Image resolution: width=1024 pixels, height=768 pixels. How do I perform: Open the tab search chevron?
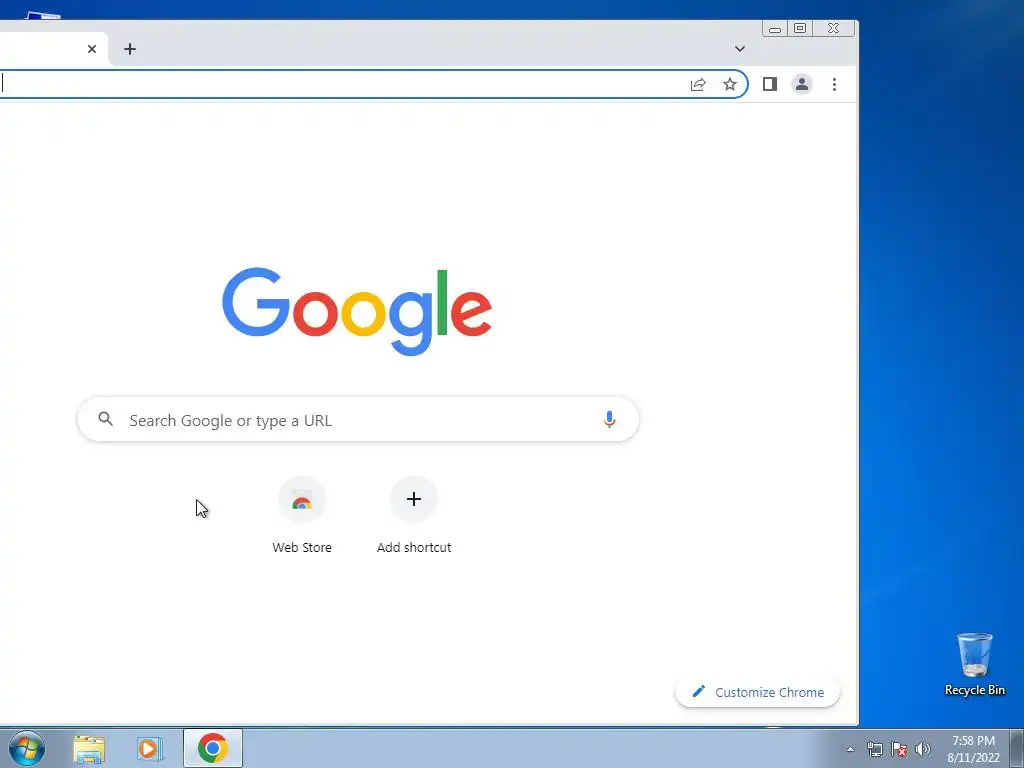pos(739,49)
